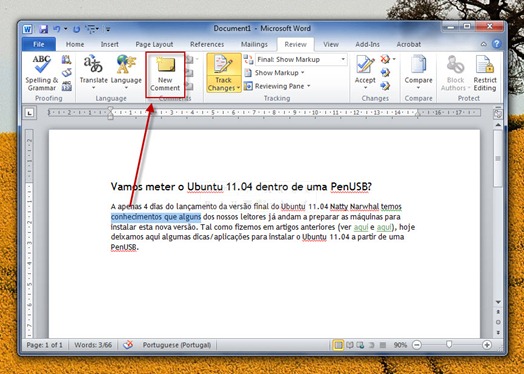
Task: Click the first green "aqui" hyperlink
Action: click(x=361, y=227)
